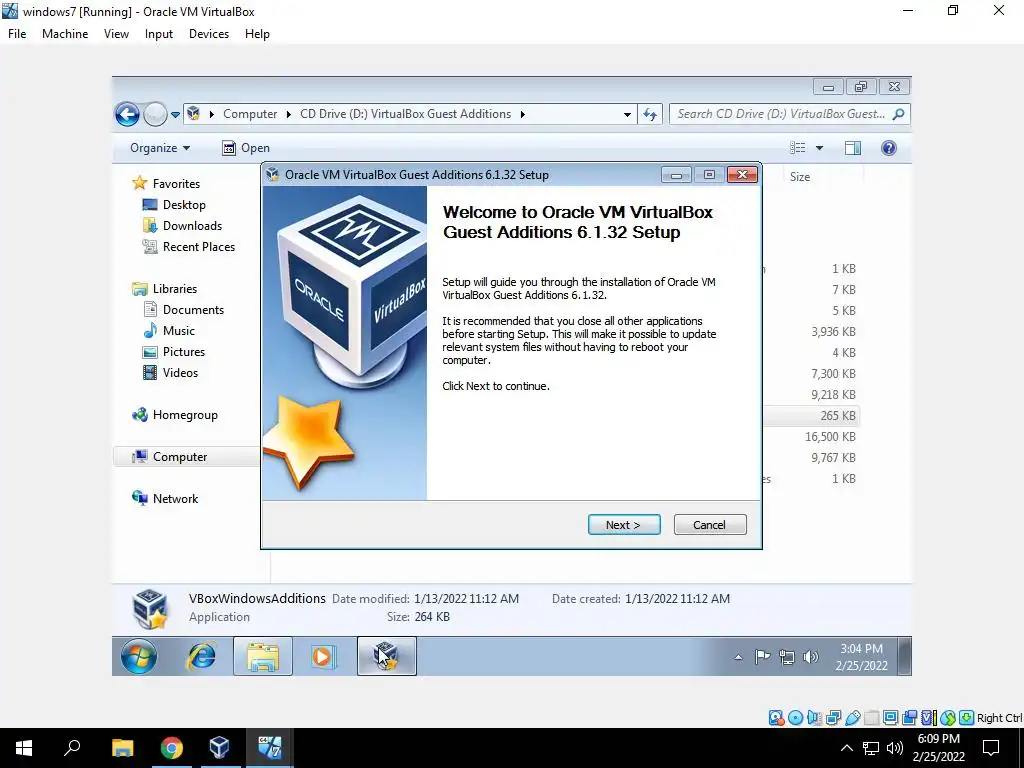Click the network adapters status icon
This screenshot has width=1024, height=768.
(x=833, y=718)
